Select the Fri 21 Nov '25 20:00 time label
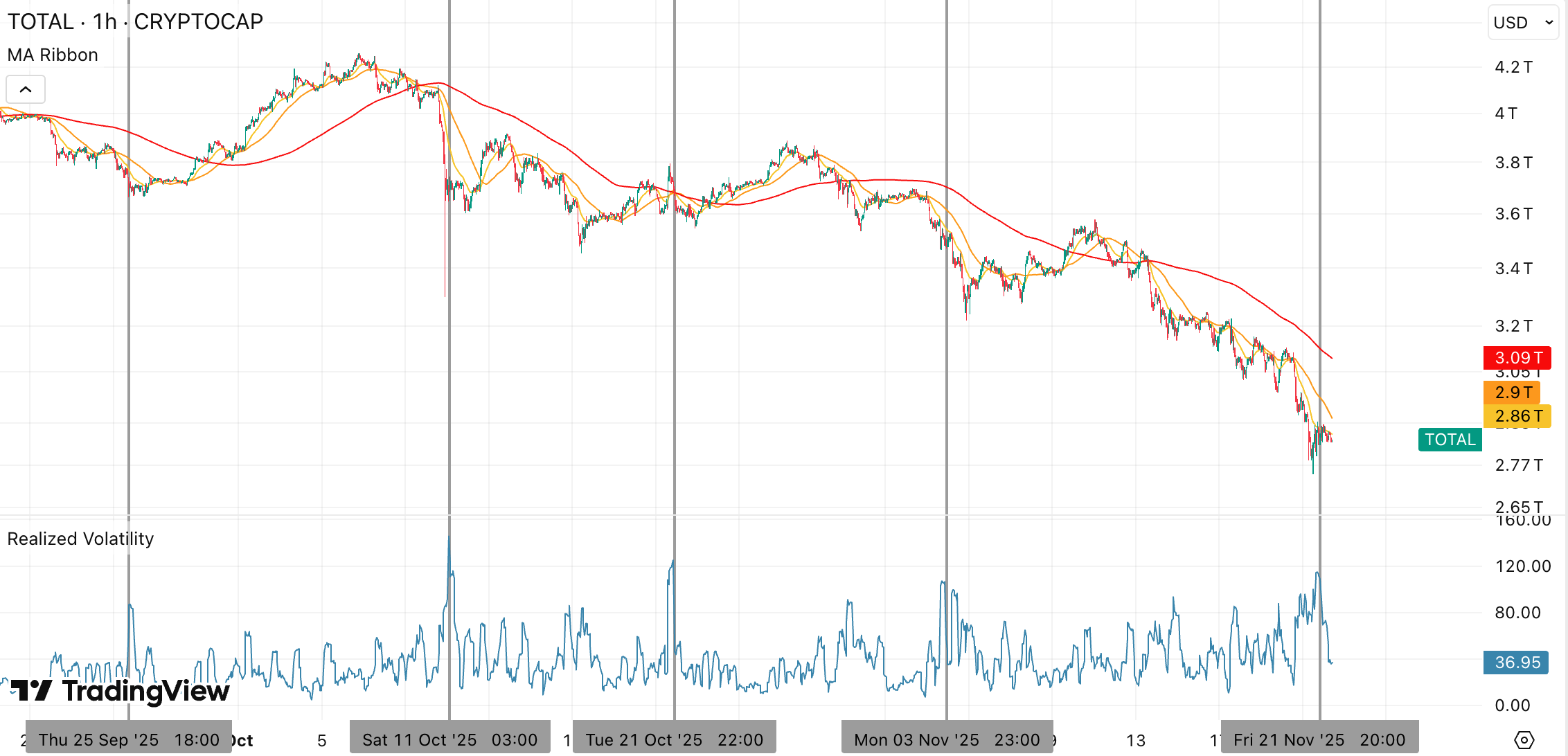The image size is (1568, 756). click(1319, 740)
